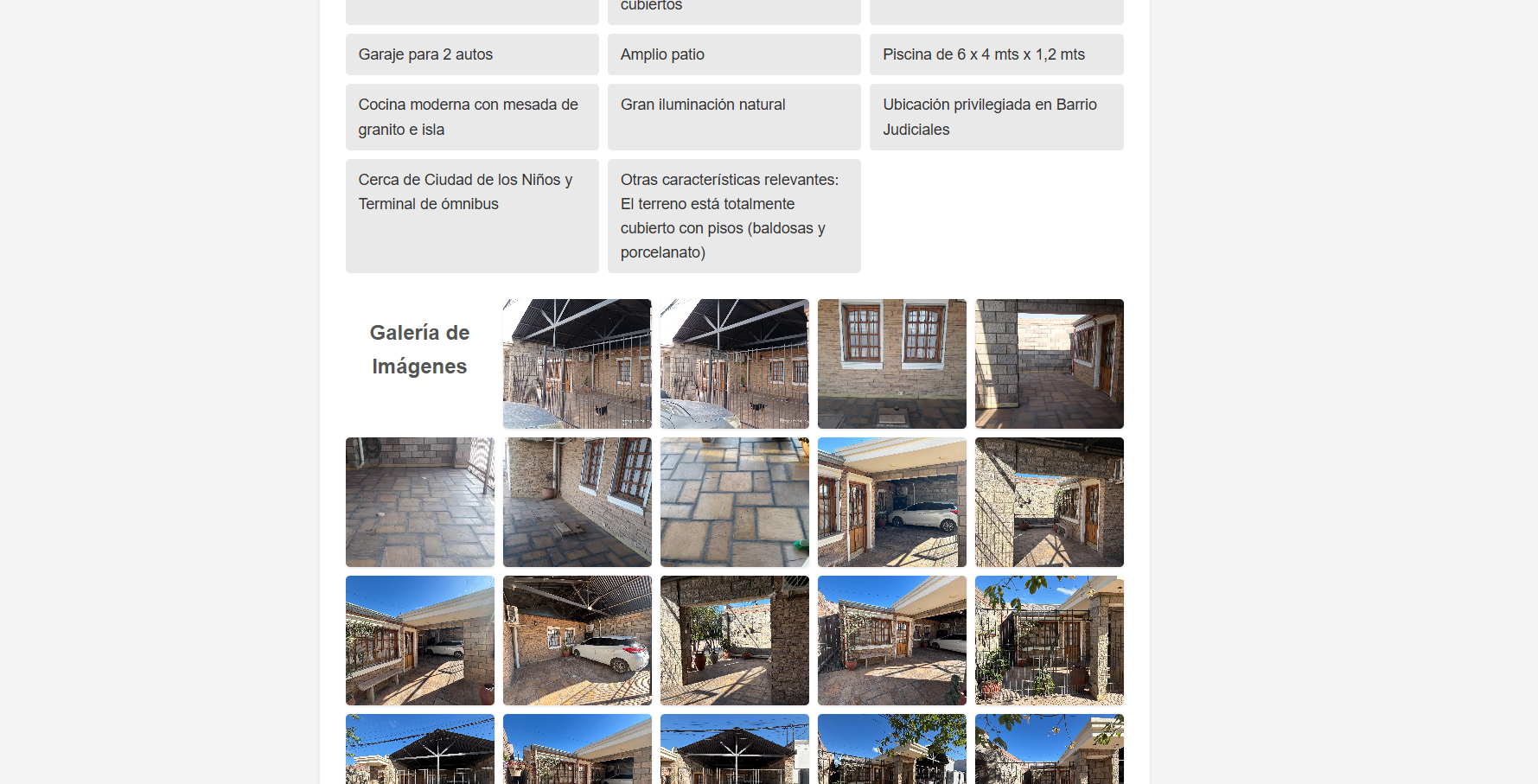Select the 'Amplio patio' feature card
The height and width of the screenshot is (784, 1538).
[734, 54]
